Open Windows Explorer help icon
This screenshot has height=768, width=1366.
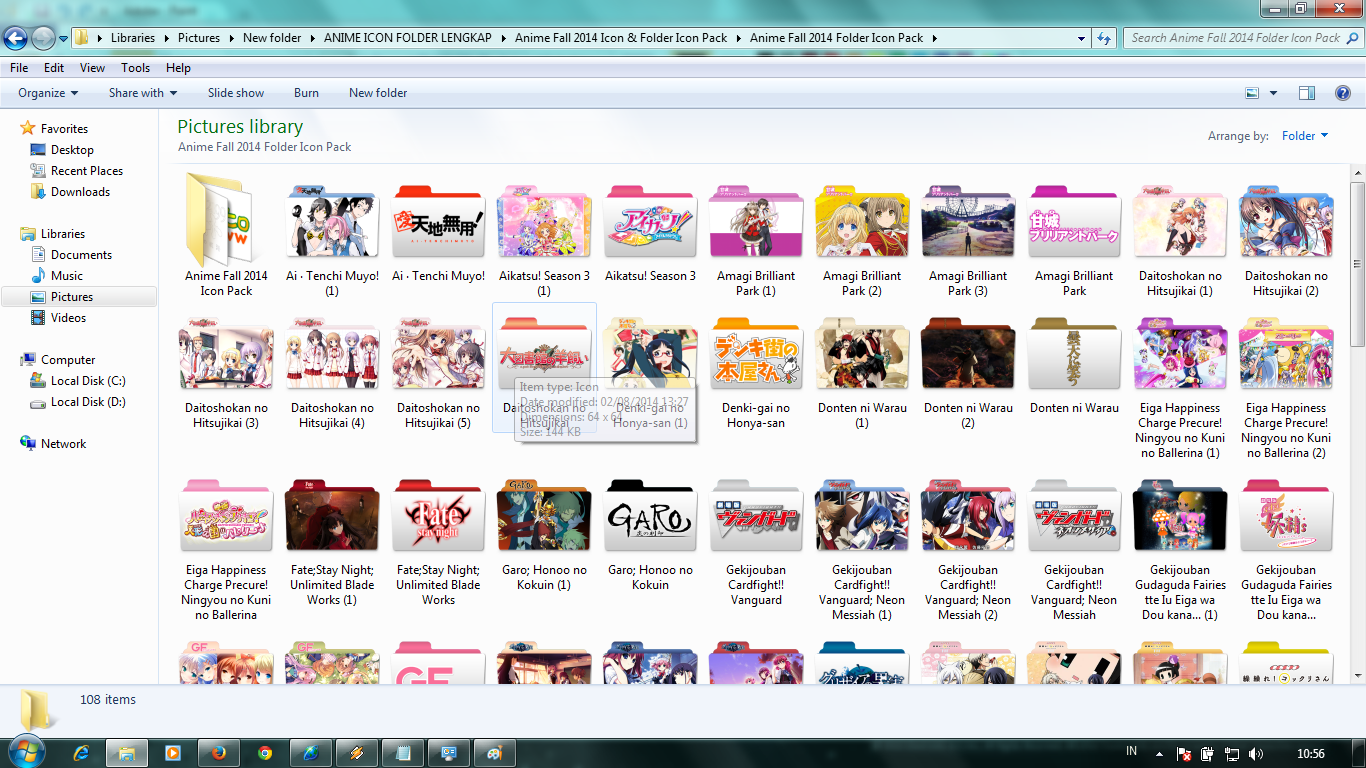pyautogui.click(x=1343, y=93)
